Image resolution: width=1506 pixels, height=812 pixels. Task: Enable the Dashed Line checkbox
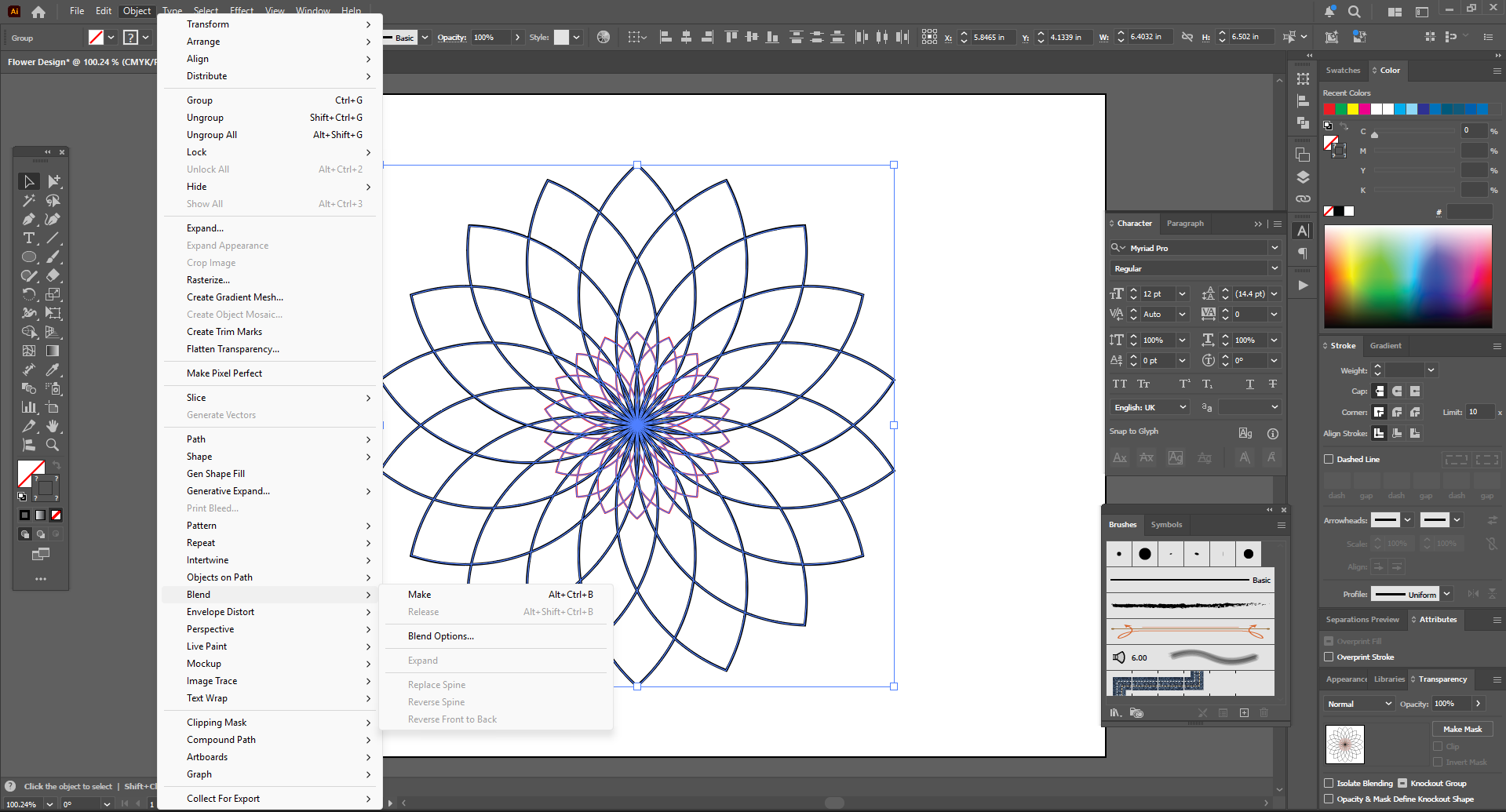[x=1329, y=459]
